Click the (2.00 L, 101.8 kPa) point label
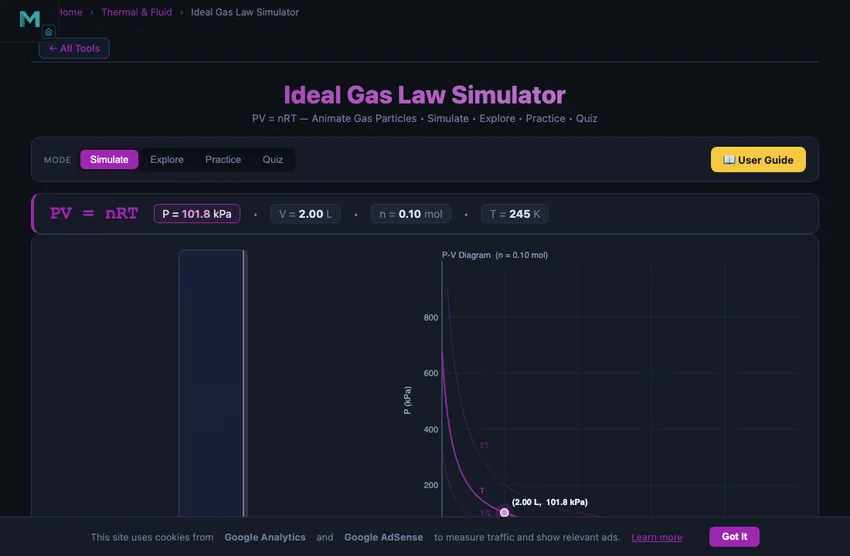850x556 pixels. (549, 502)
